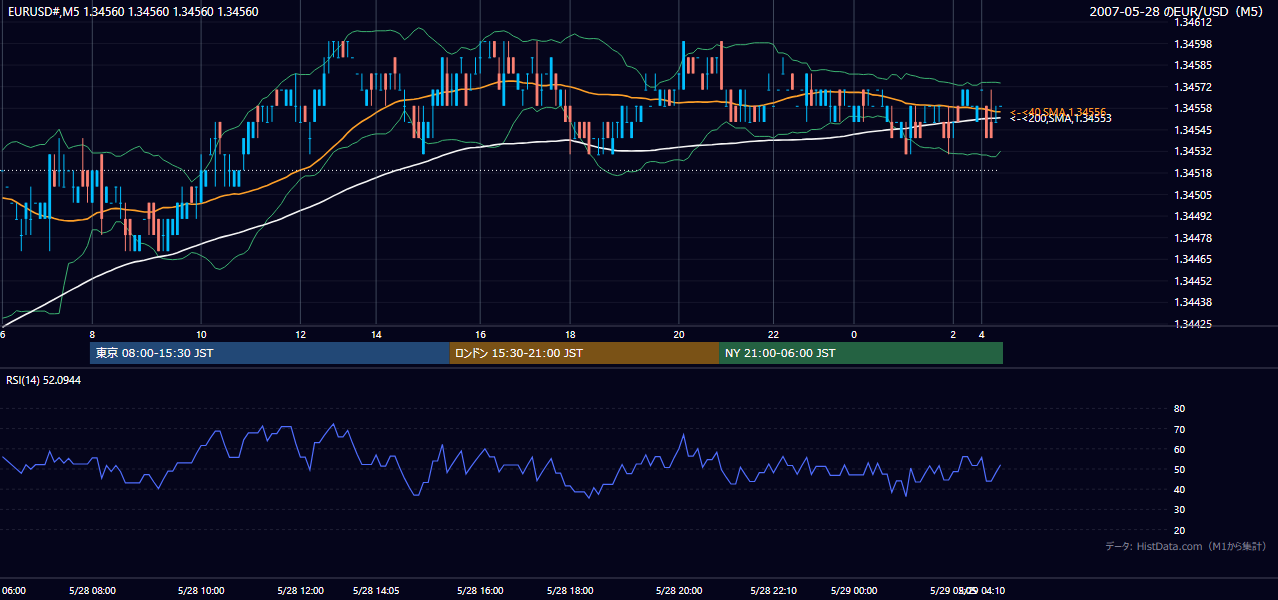
Task: Click hour label 10 under price chart
Action: pos(201,334)
